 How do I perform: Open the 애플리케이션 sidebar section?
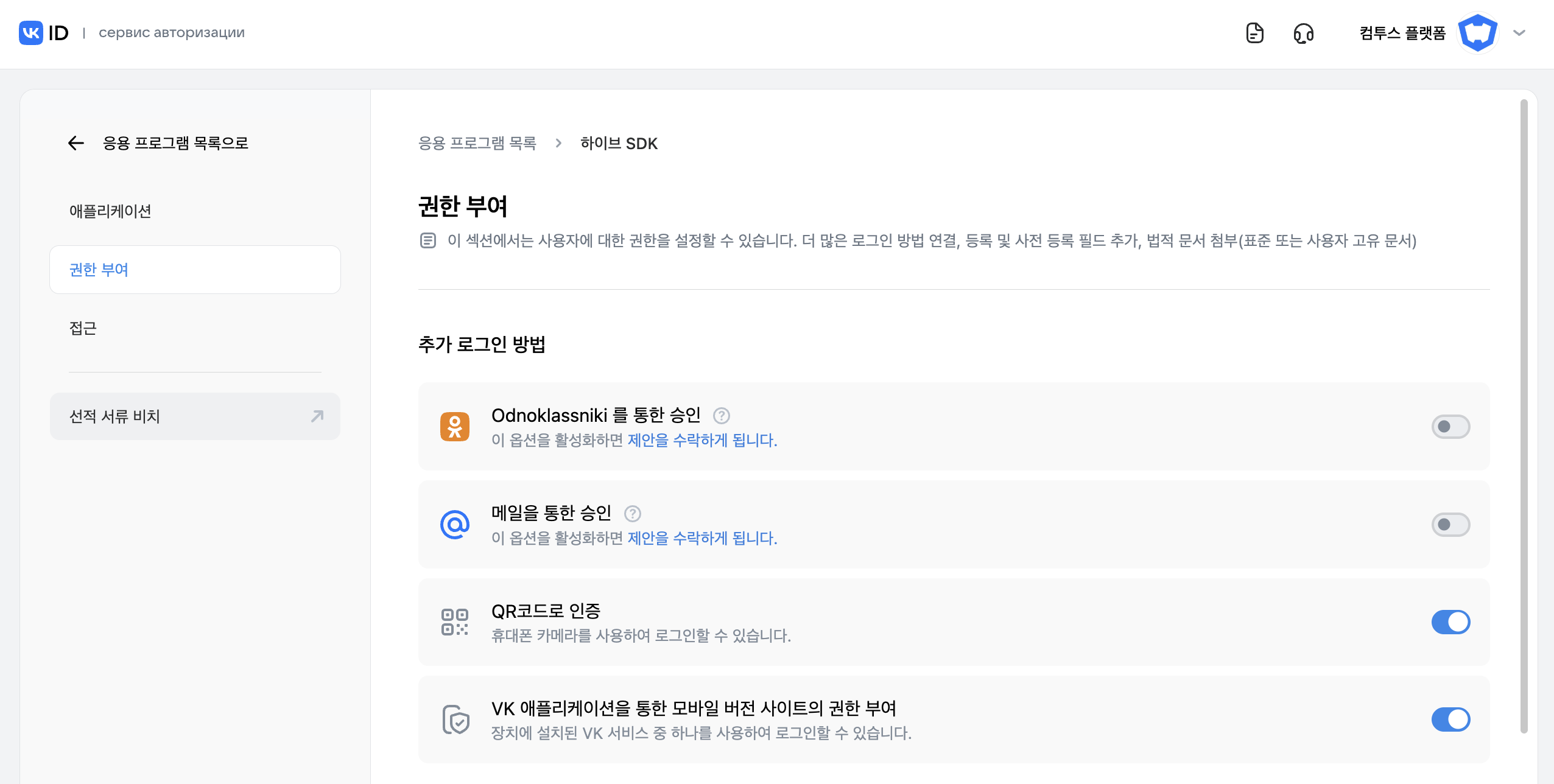110,211
